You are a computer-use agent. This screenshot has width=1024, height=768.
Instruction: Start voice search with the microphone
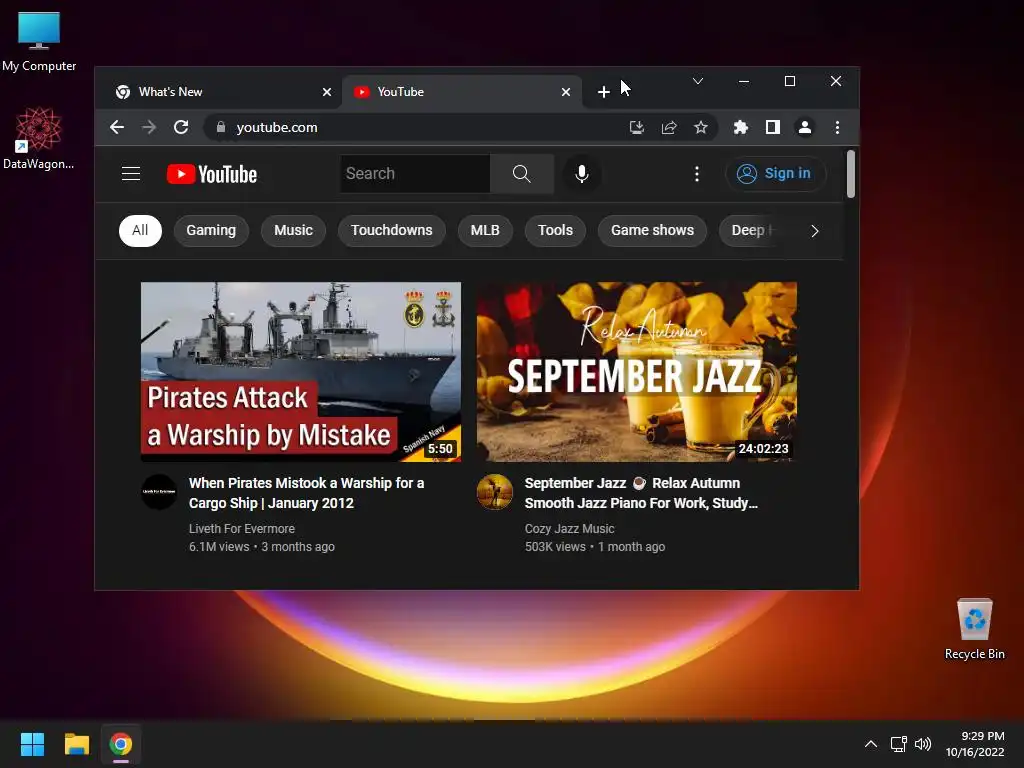click(x=582, y=174)
